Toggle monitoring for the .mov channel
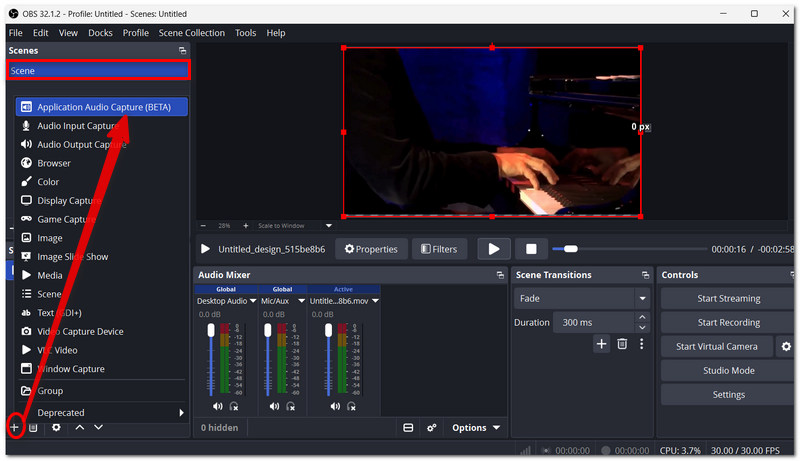Screen dimensions: 800x461 (352, 406)
